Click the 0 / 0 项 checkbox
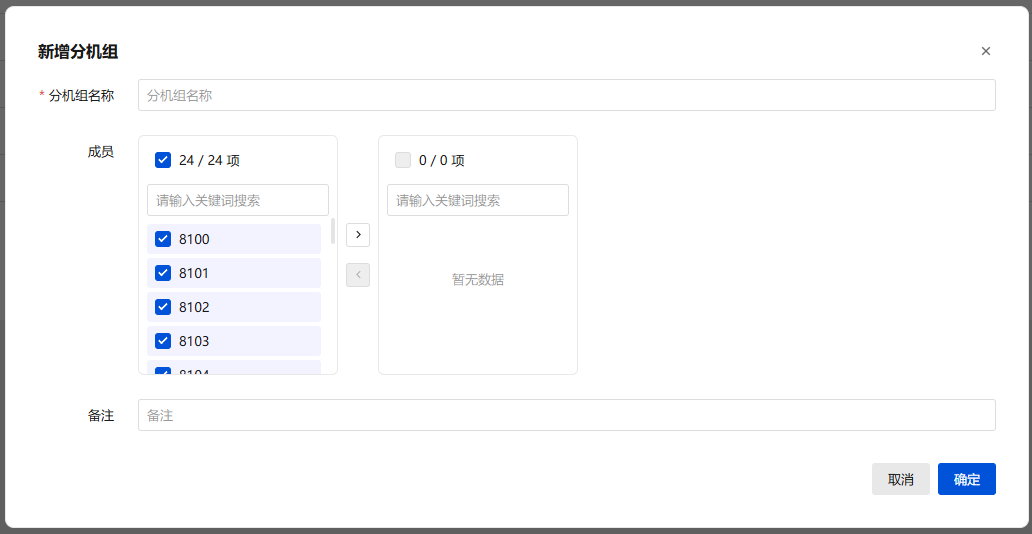Viewport: 1032px width, 534px height. pyautogui.click(x=403, y=160)
